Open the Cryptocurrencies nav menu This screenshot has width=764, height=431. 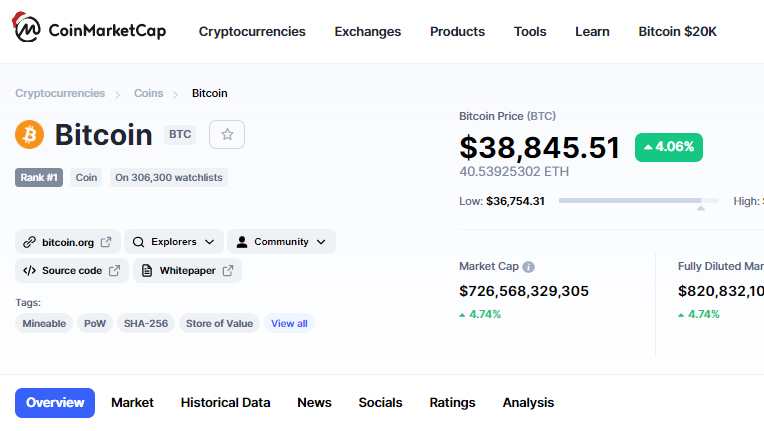[252, 32]
